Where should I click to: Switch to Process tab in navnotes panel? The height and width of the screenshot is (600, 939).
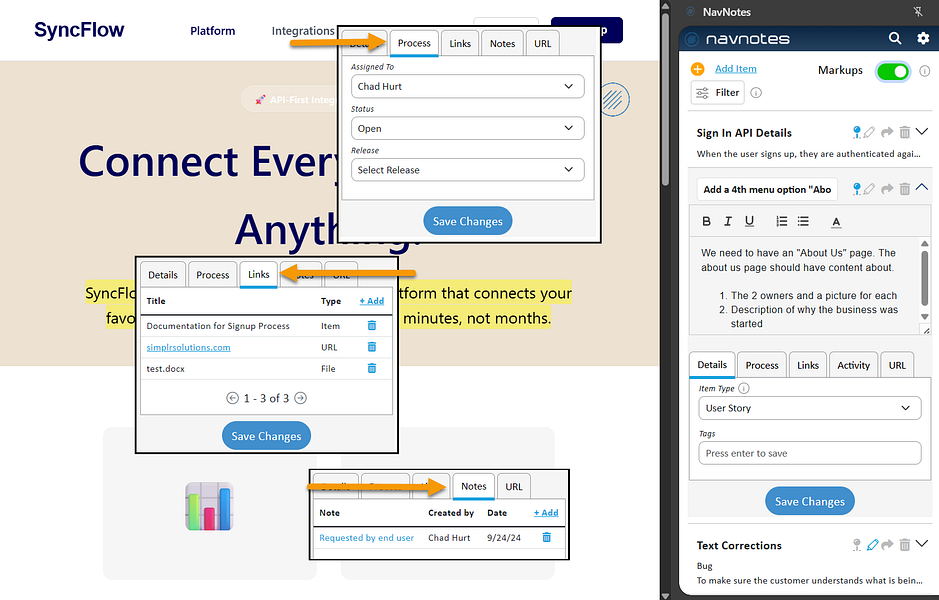point(762,365)
